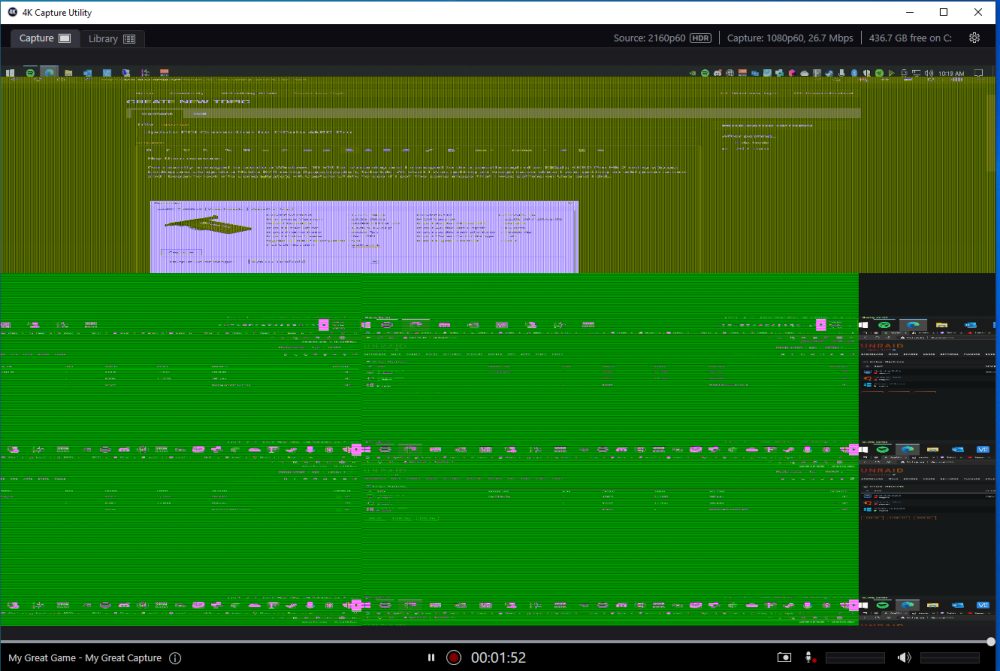Click the red record button

[453, 658]
